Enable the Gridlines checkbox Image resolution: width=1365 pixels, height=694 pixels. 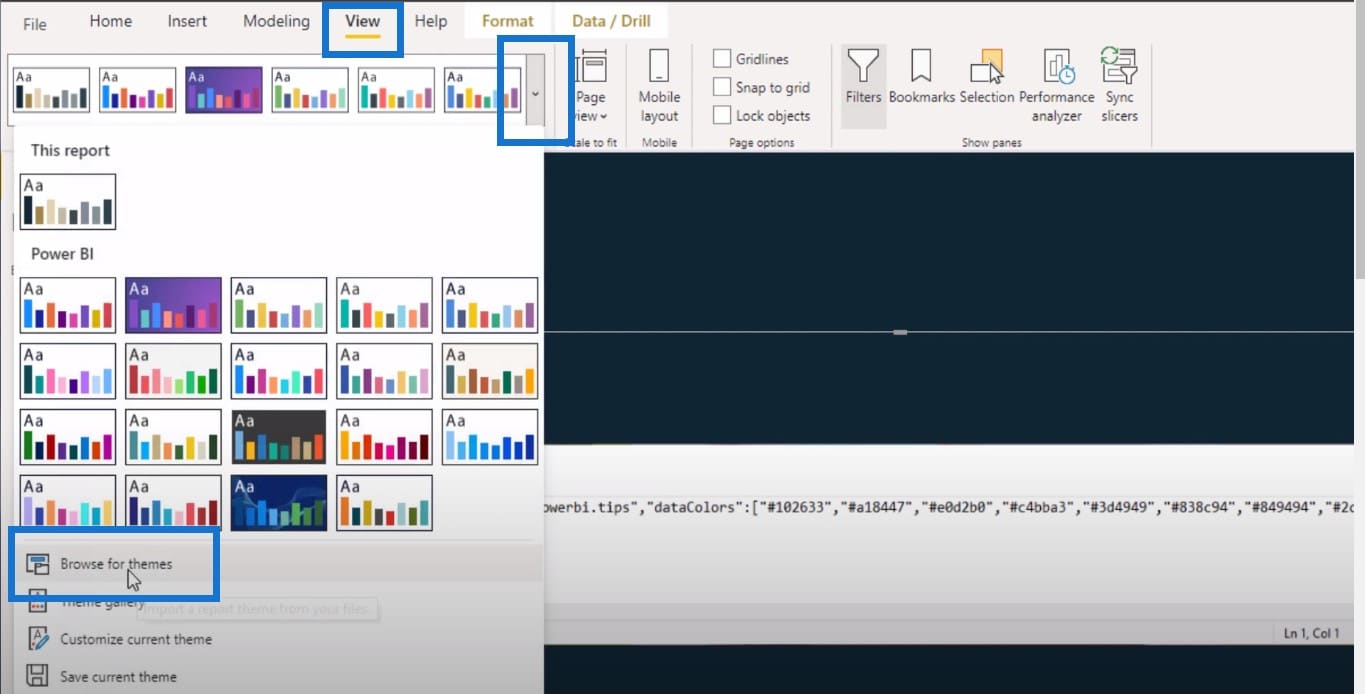[722, 59]
